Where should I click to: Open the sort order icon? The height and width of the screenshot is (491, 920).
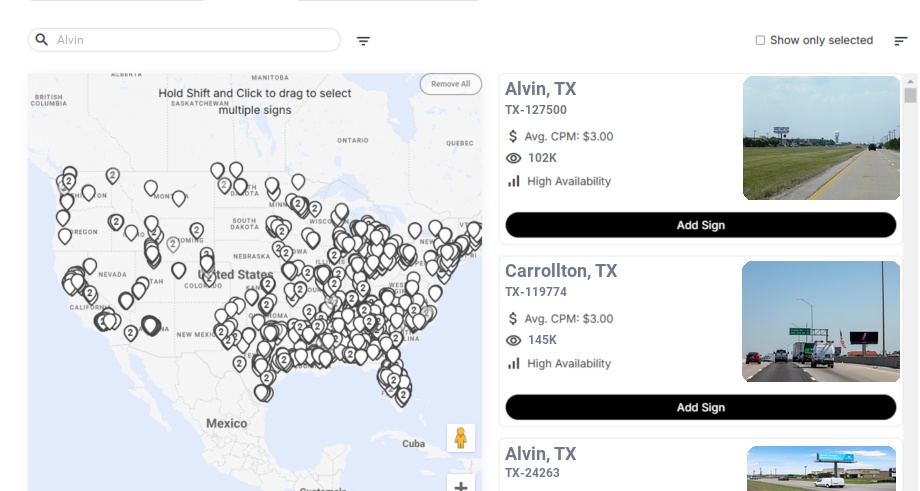900,41
